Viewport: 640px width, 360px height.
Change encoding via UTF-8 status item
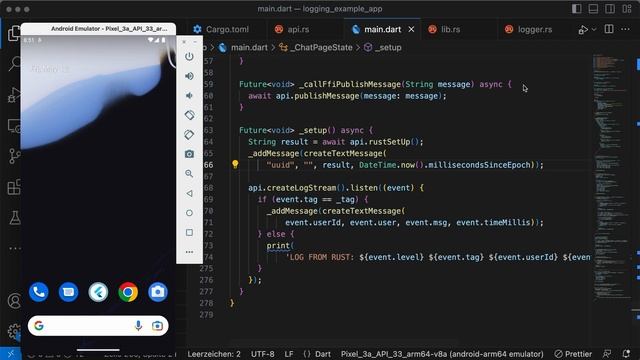point(262,354)
